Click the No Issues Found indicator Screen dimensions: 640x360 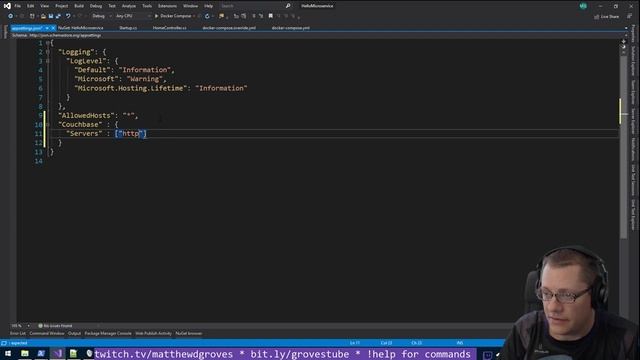click(x=55, y=326)
